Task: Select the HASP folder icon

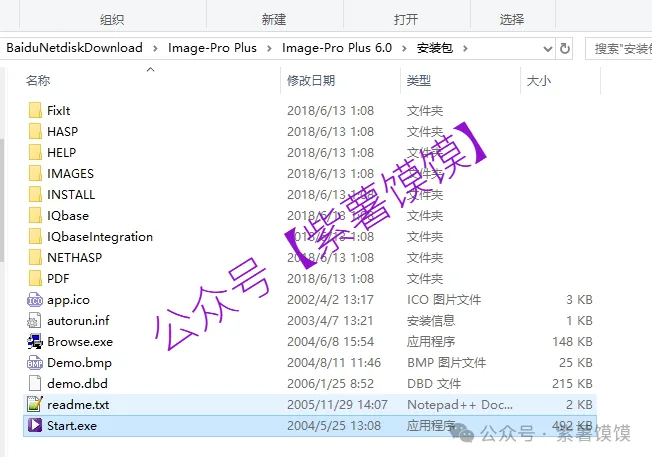Action: (34, 132)
